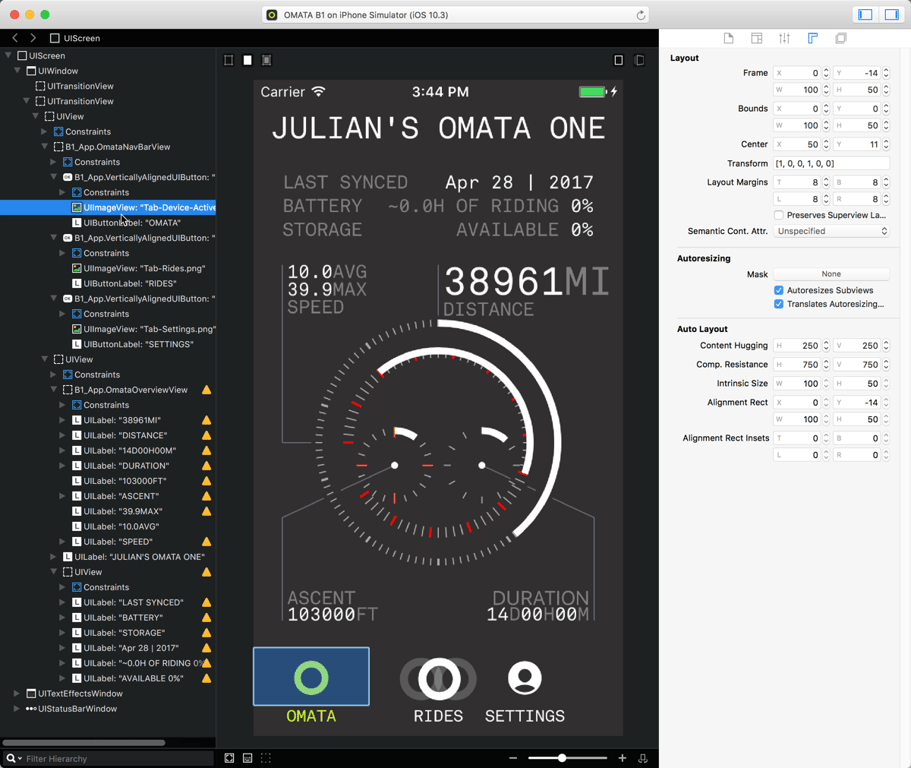Expand the UILabel "LAST SYNCED" node

pos(62,602)
